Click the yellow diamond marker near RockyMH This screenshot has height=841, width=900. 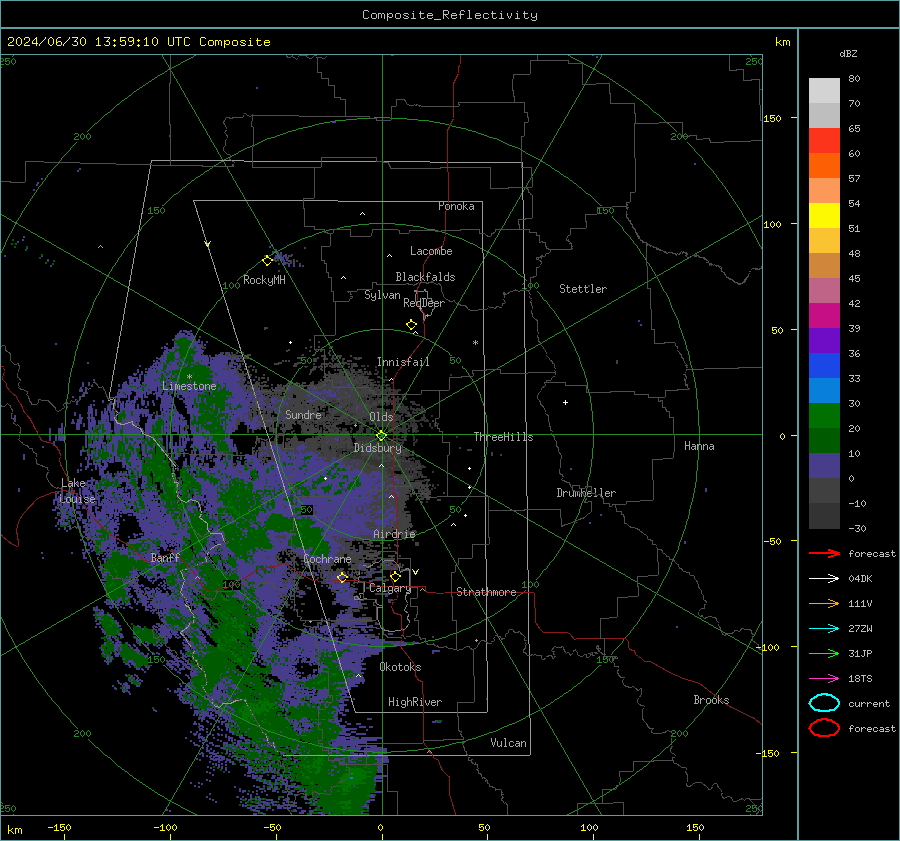point(267,261)
